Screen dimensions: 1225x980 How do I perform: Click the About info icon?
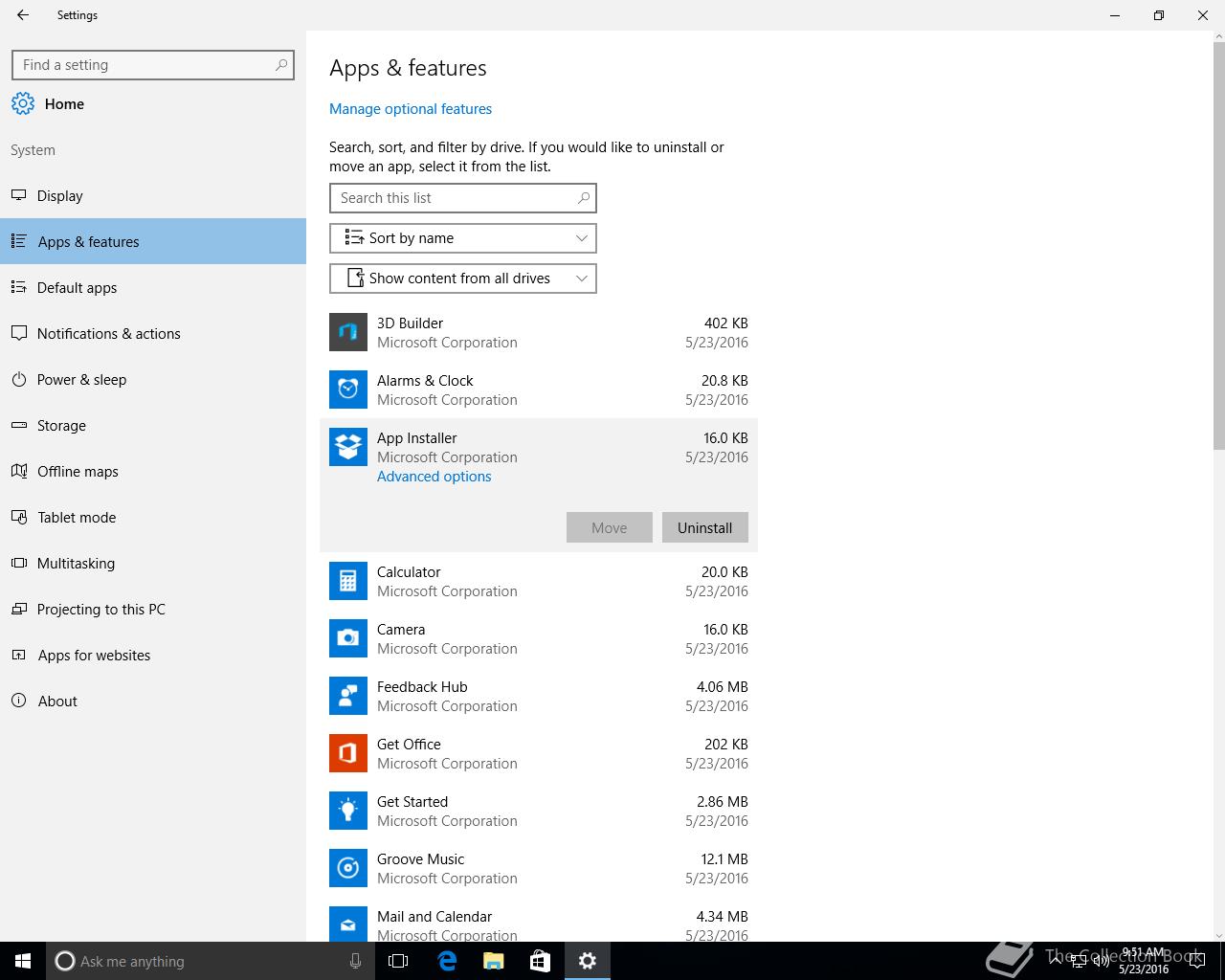(18, 701)
